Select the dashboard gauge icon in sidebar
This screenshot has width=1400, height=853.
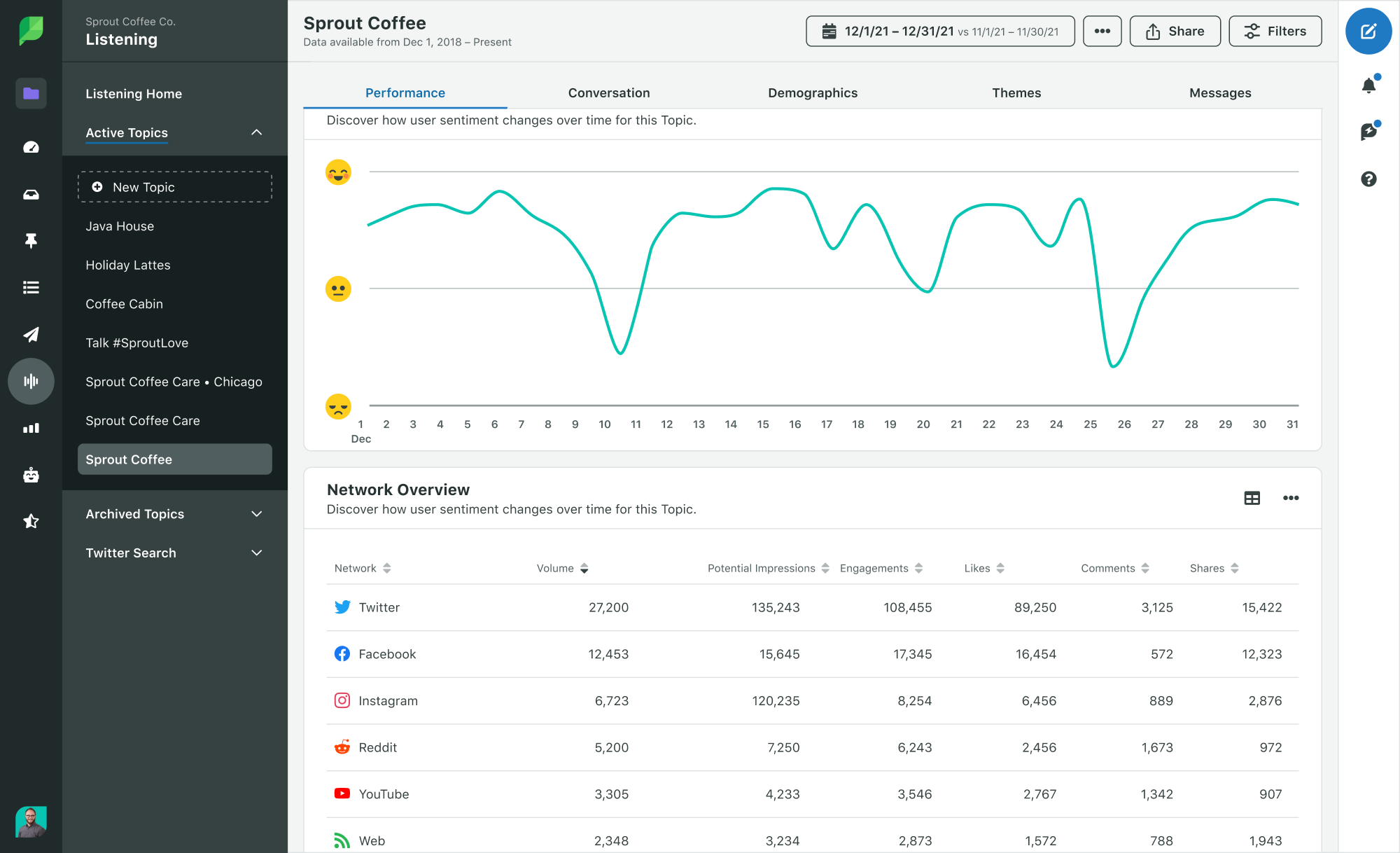click(31, 147)
